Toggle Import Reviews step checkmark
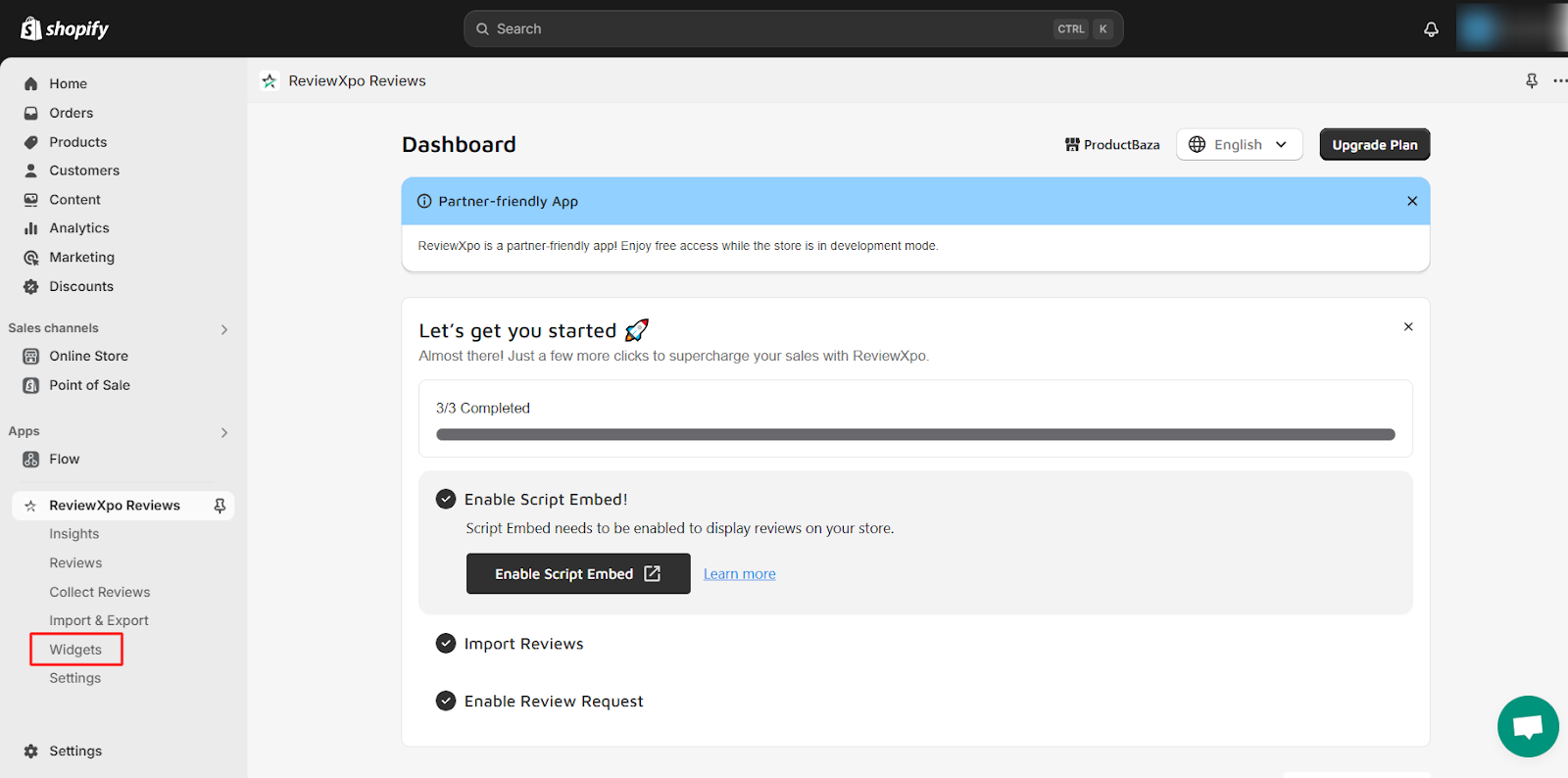This screenshot has height=778, width=1568. 446,643
